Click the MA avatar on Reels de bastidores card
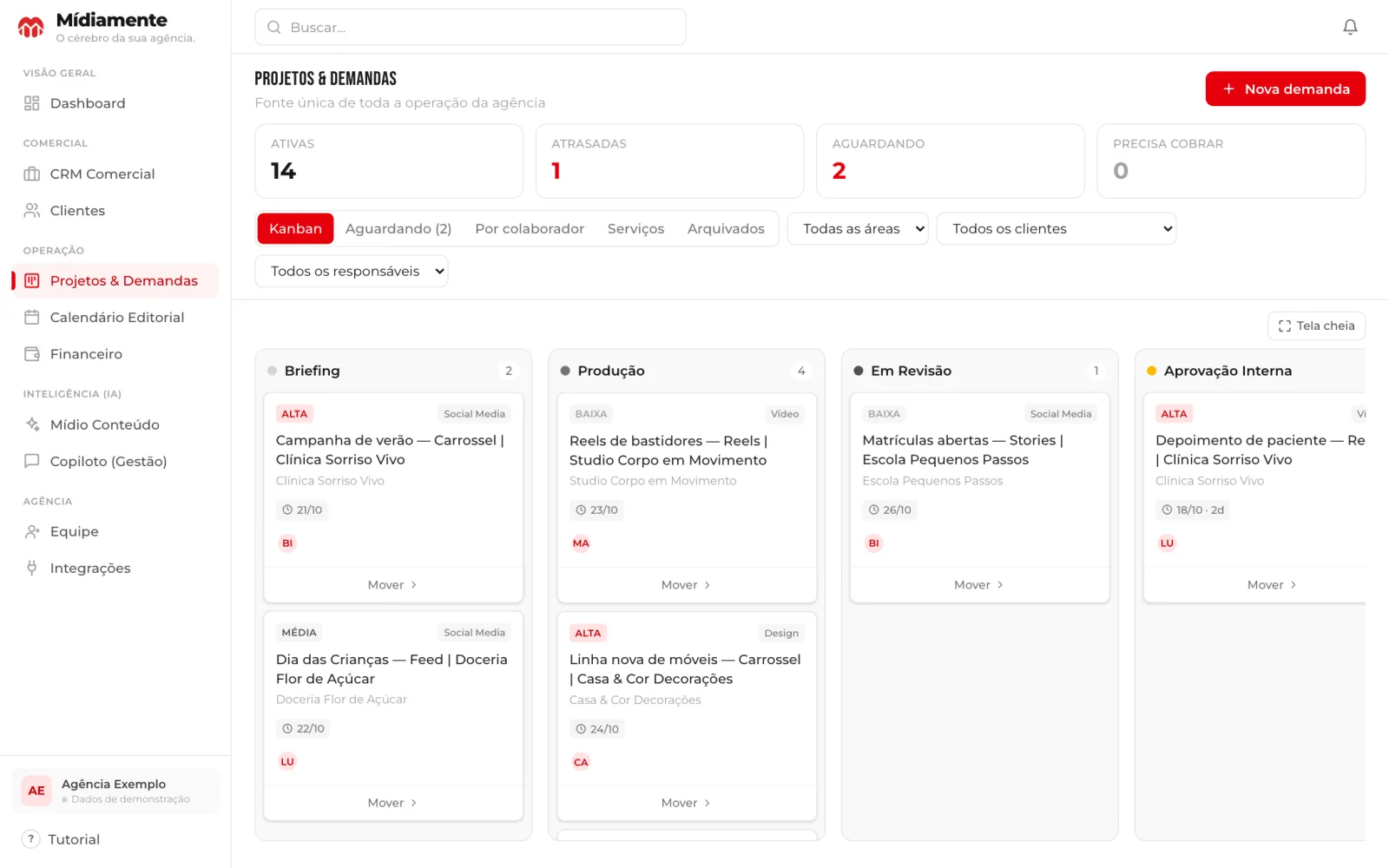The width and height of the screenshot is (1389, 868). (x=581, y=543)
